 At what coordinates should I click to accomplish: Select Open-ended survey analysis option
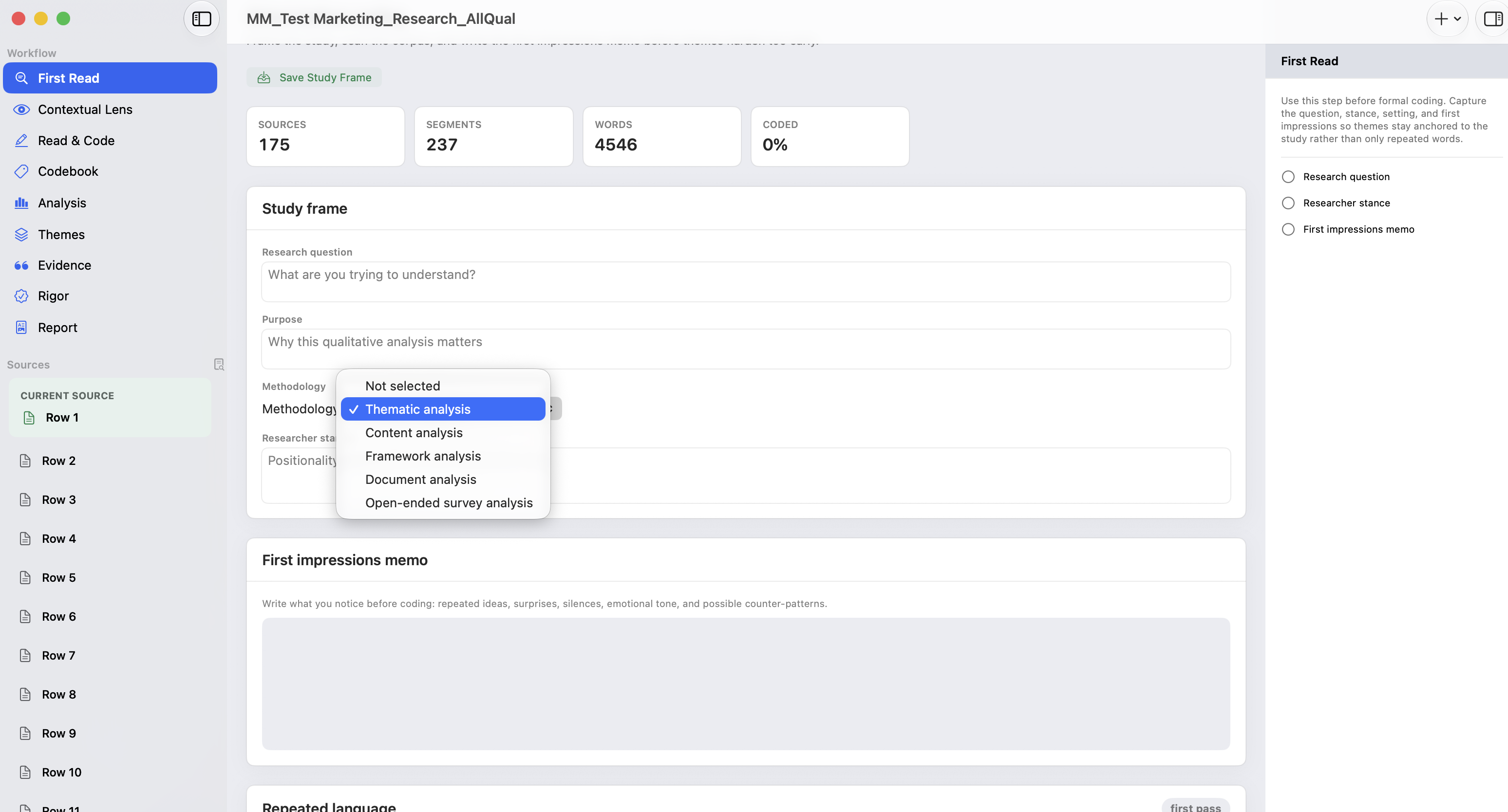pyautogui.click(x=443, y=503)
